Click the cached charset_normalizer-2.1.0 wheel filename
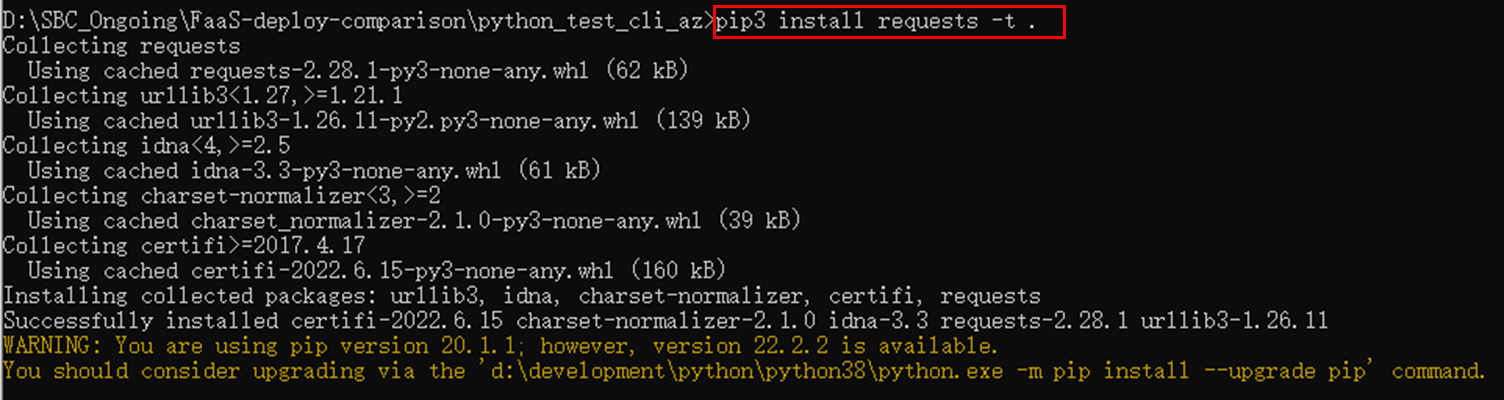 (x=445, y=221)
